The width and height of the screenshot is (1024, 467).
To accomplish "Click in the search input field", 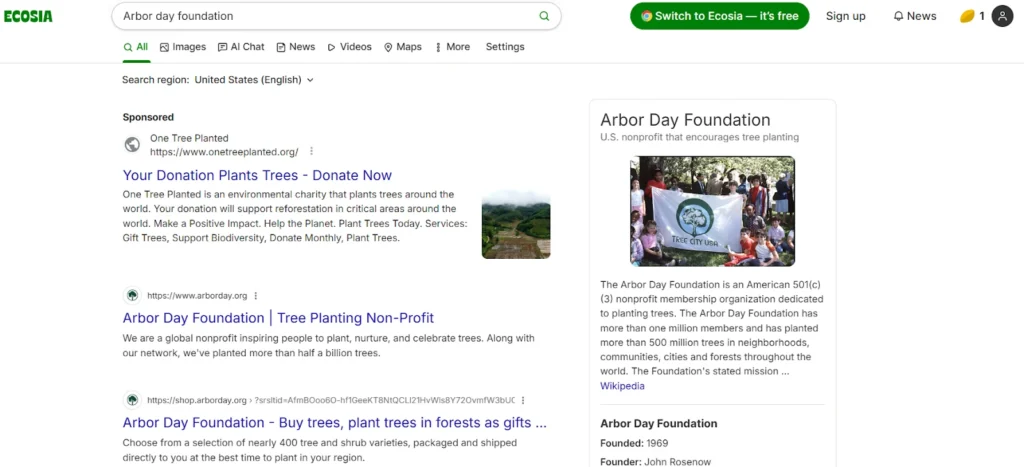I will [x=320, y=16].
